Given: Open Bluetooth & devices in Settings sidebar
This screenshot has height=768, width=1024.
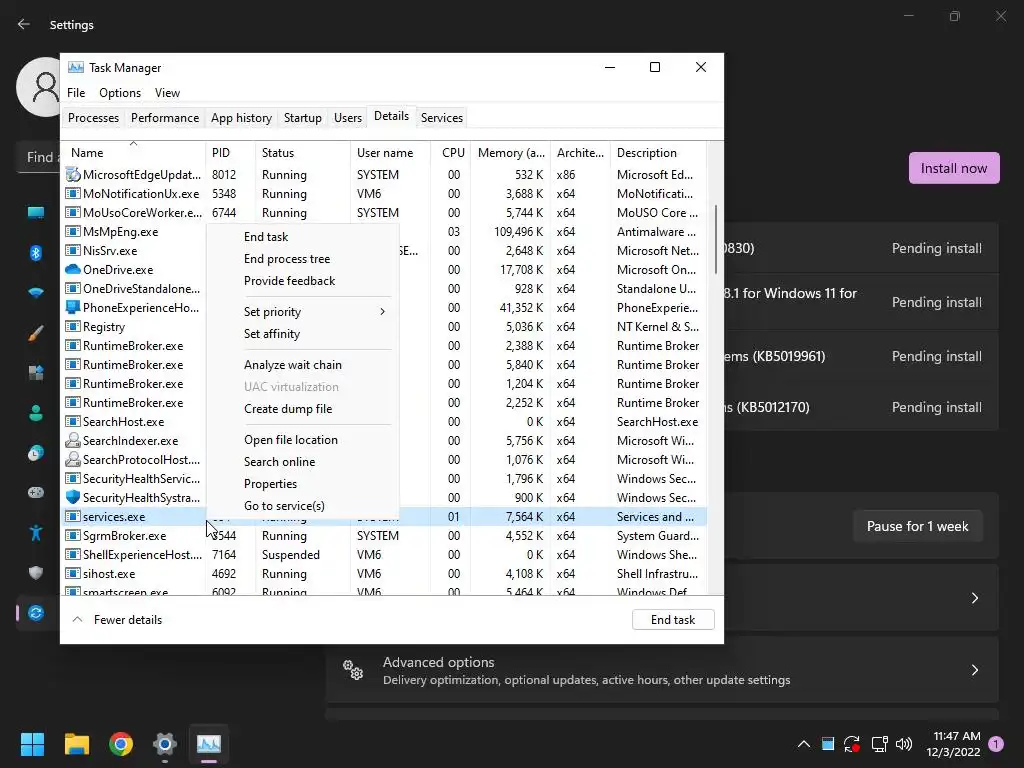Looking at the screenshot, I should 36,253.
